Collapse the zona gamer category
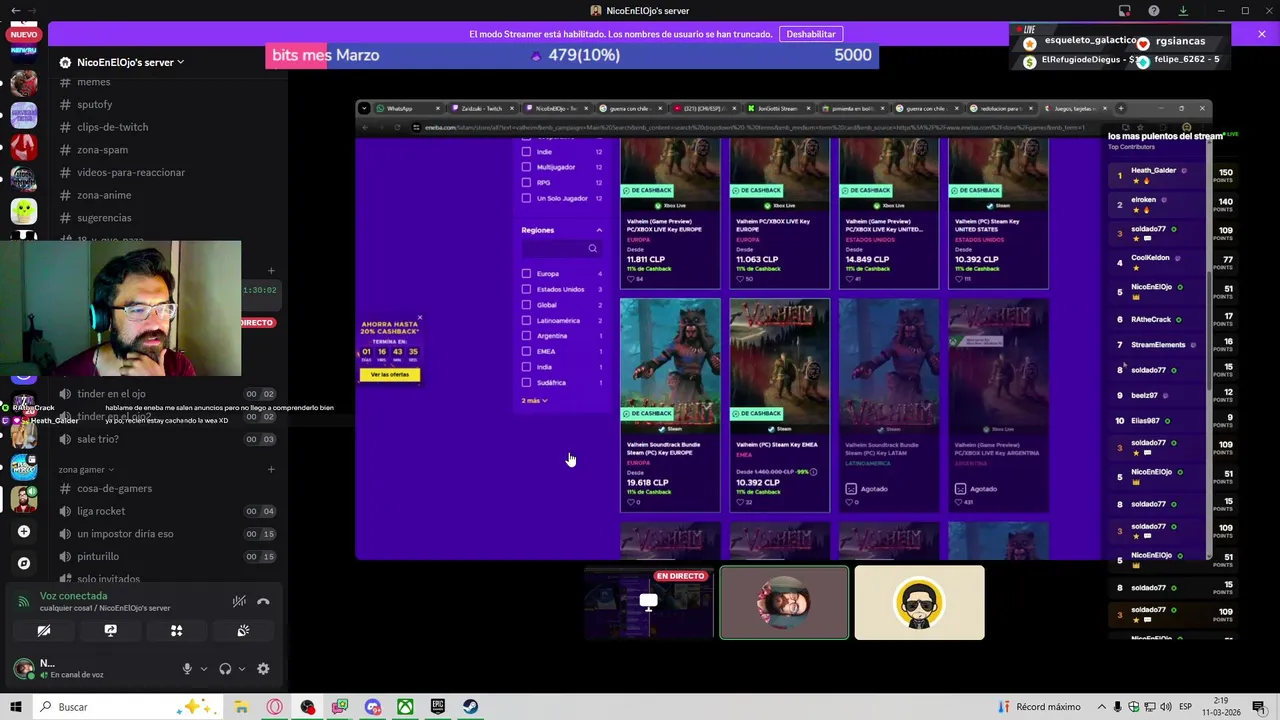This screenshot has height=720, width=1280. click(86, 469)
